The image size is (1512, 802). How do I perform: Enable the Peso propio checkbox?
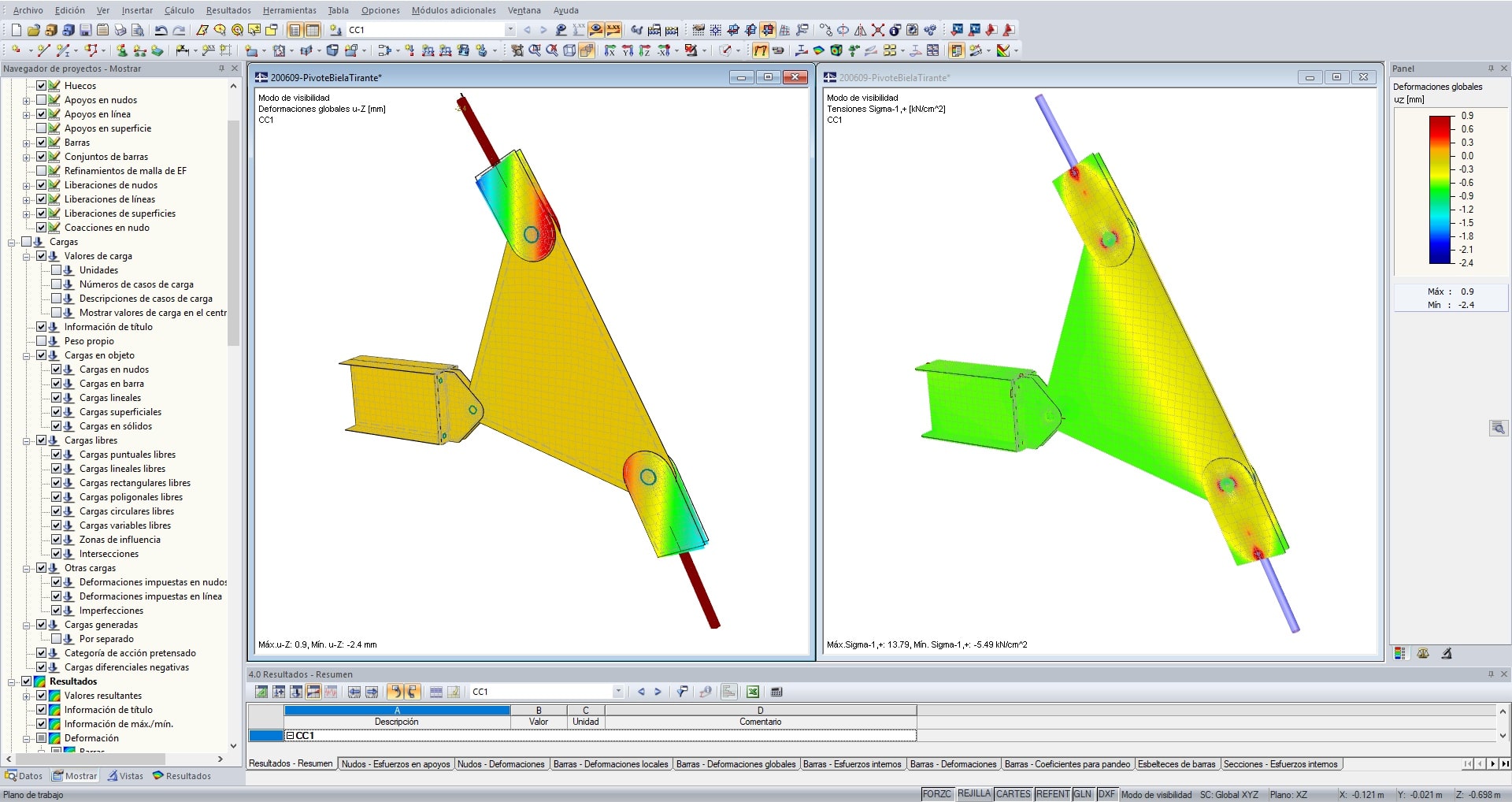tap(42, 341)
